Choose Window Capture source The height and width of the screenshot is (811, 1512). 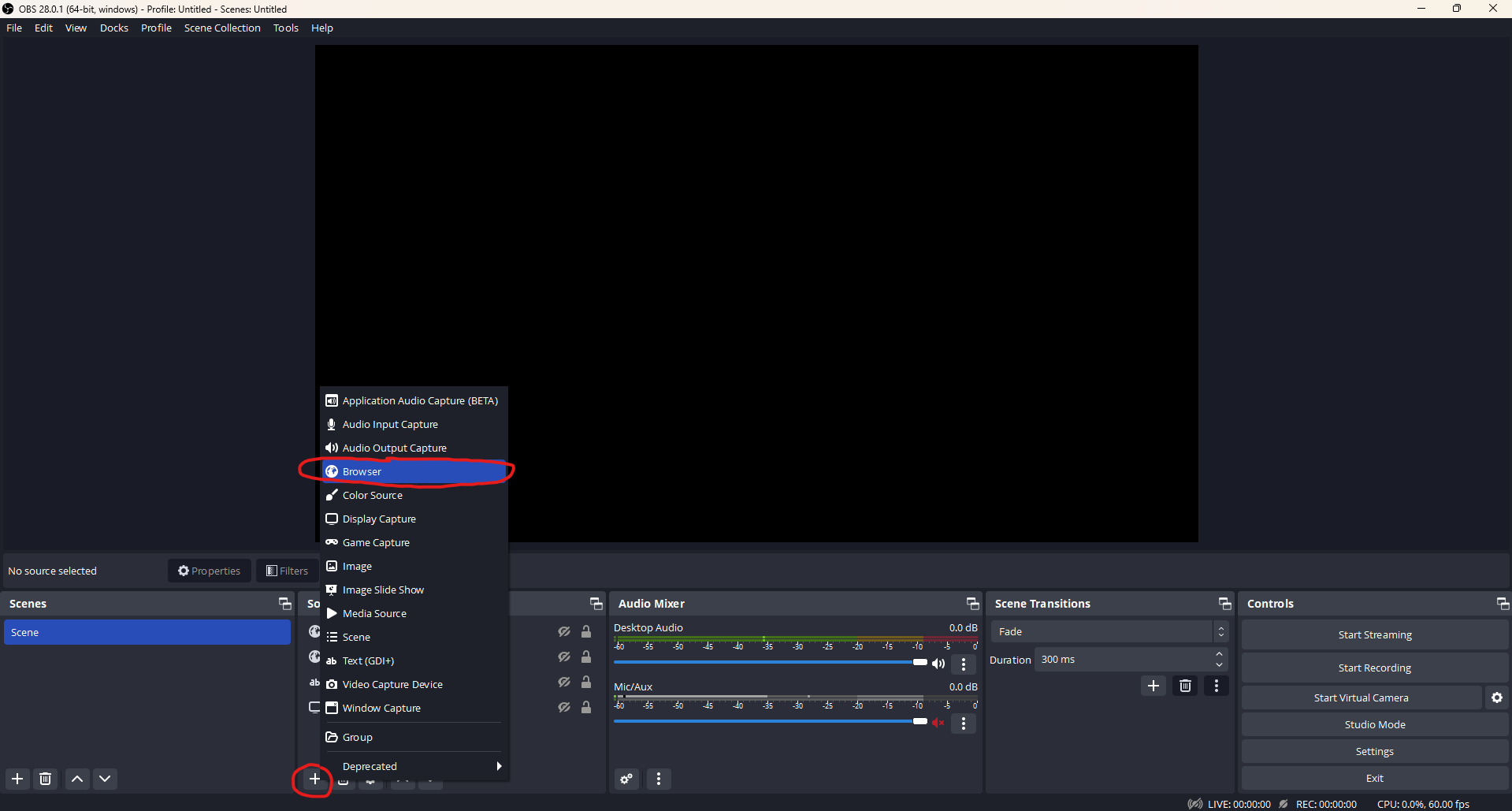tap(413, 708)
